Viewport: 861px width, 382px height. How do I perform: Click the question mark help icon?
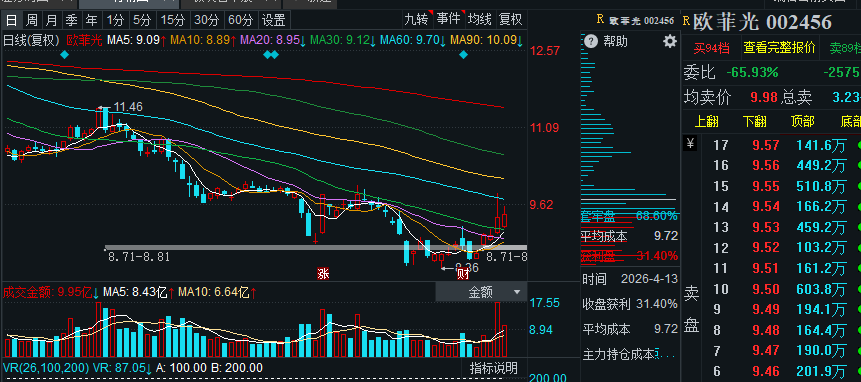pos(590,41)
